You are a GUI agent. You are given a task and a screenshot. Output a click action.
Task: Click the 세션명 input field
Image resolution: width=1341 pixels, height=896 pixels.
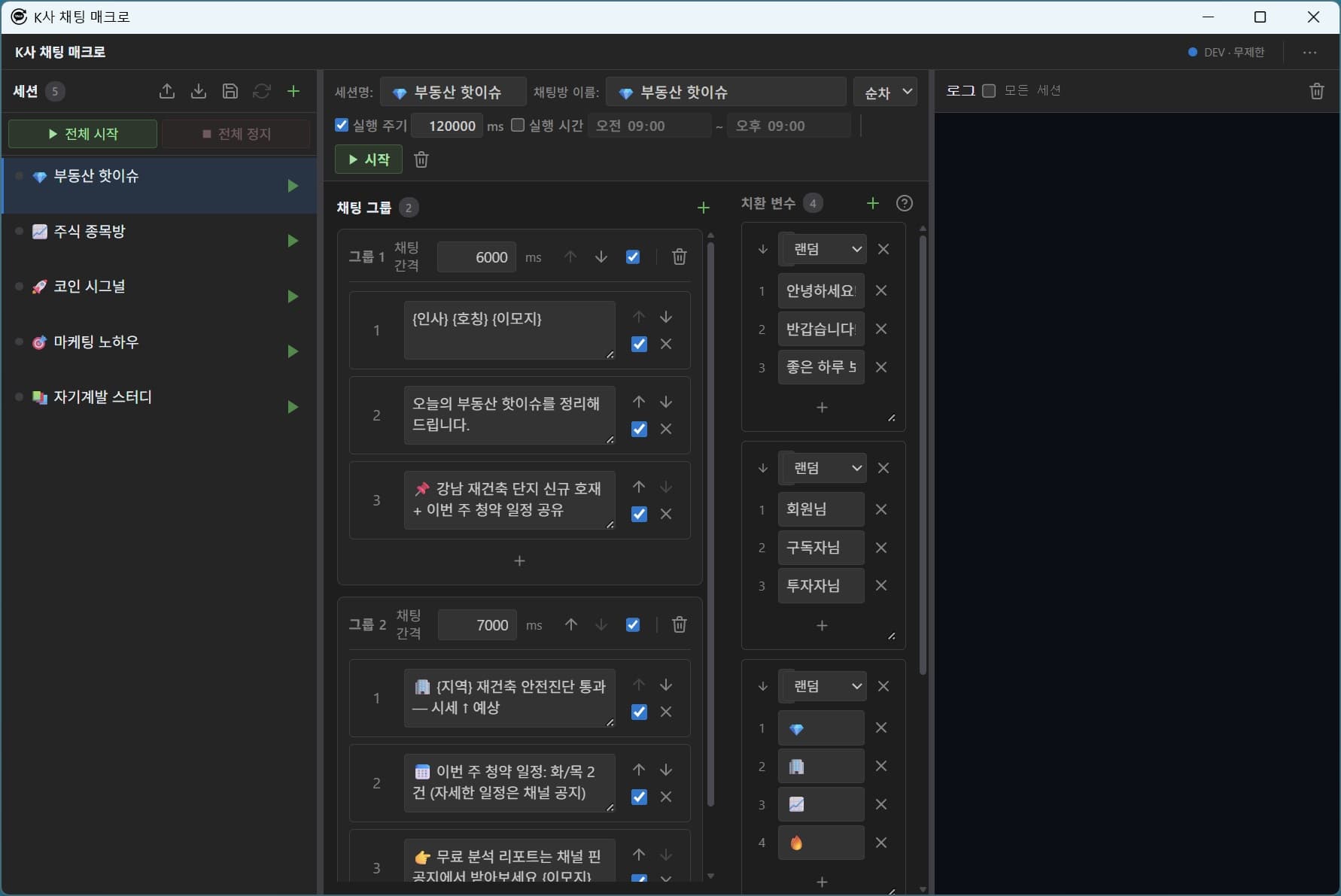(x=453, y=92)
